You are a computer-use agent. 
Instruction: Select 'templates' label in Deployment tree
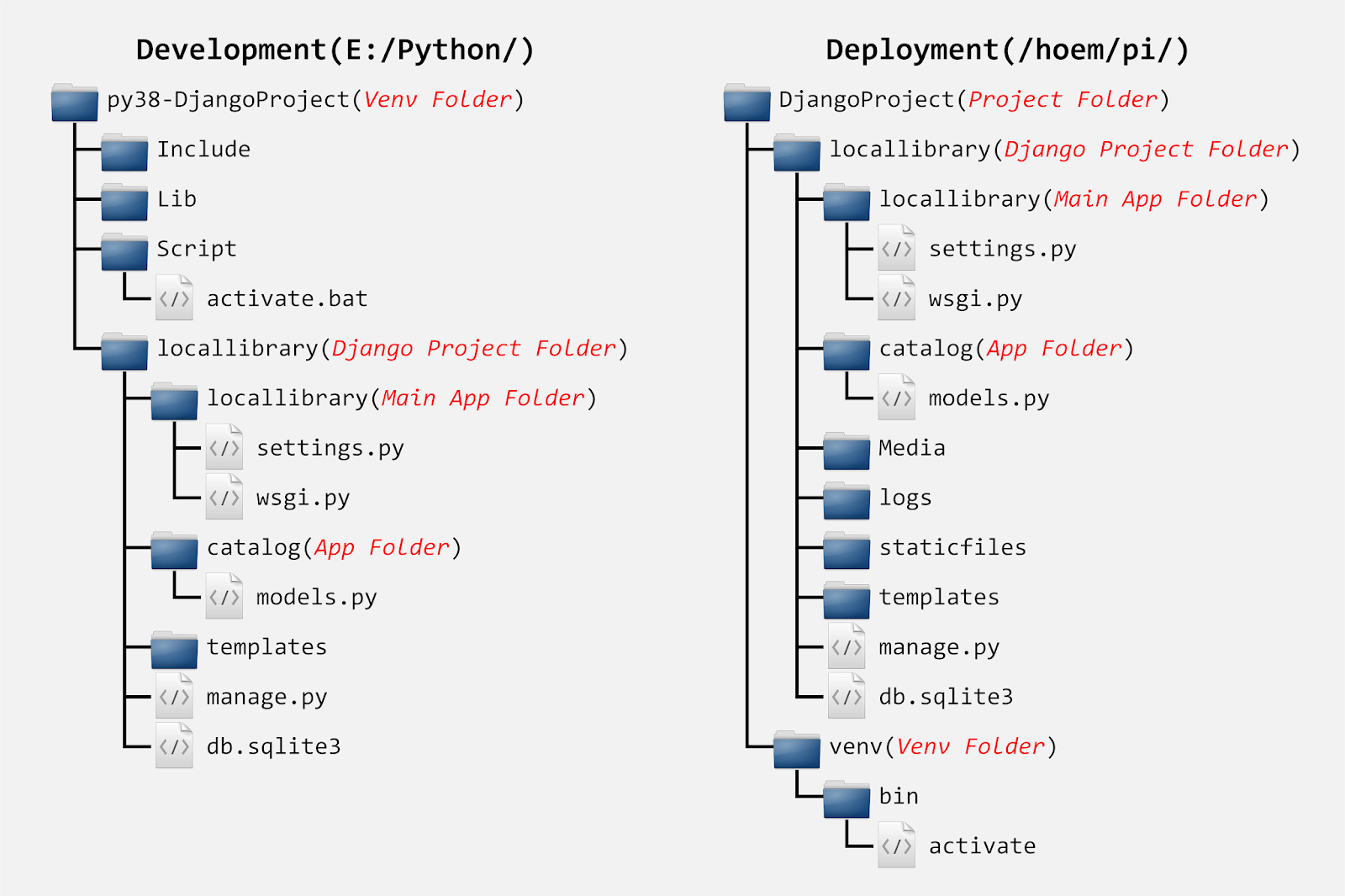[x=939, y=598]
